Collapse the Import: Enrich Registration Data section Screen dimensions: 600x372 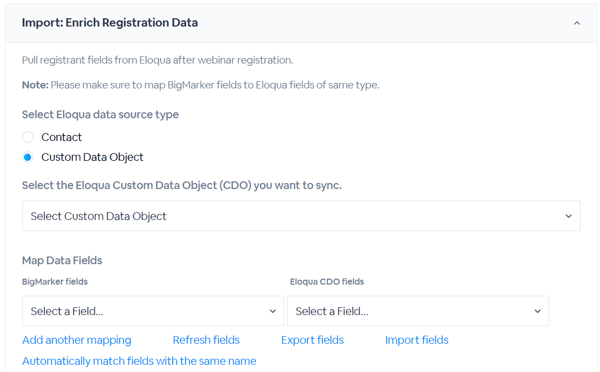coord(577,23)
